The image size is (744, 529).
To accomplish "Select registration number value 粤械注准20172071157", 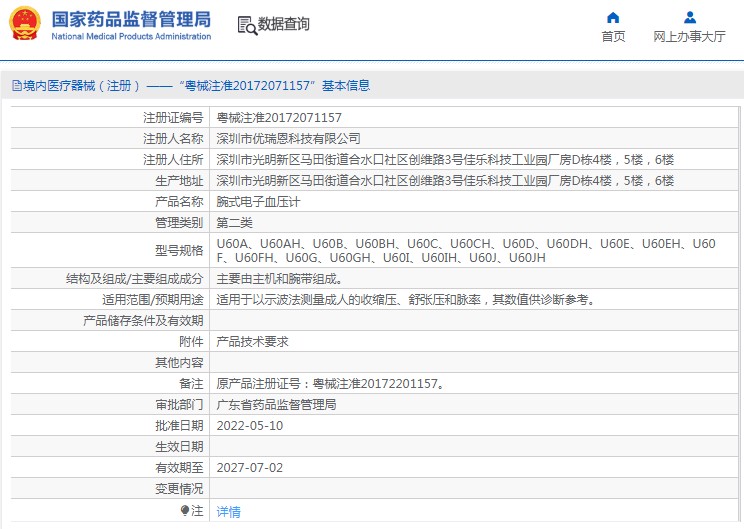I will [279, 118].
